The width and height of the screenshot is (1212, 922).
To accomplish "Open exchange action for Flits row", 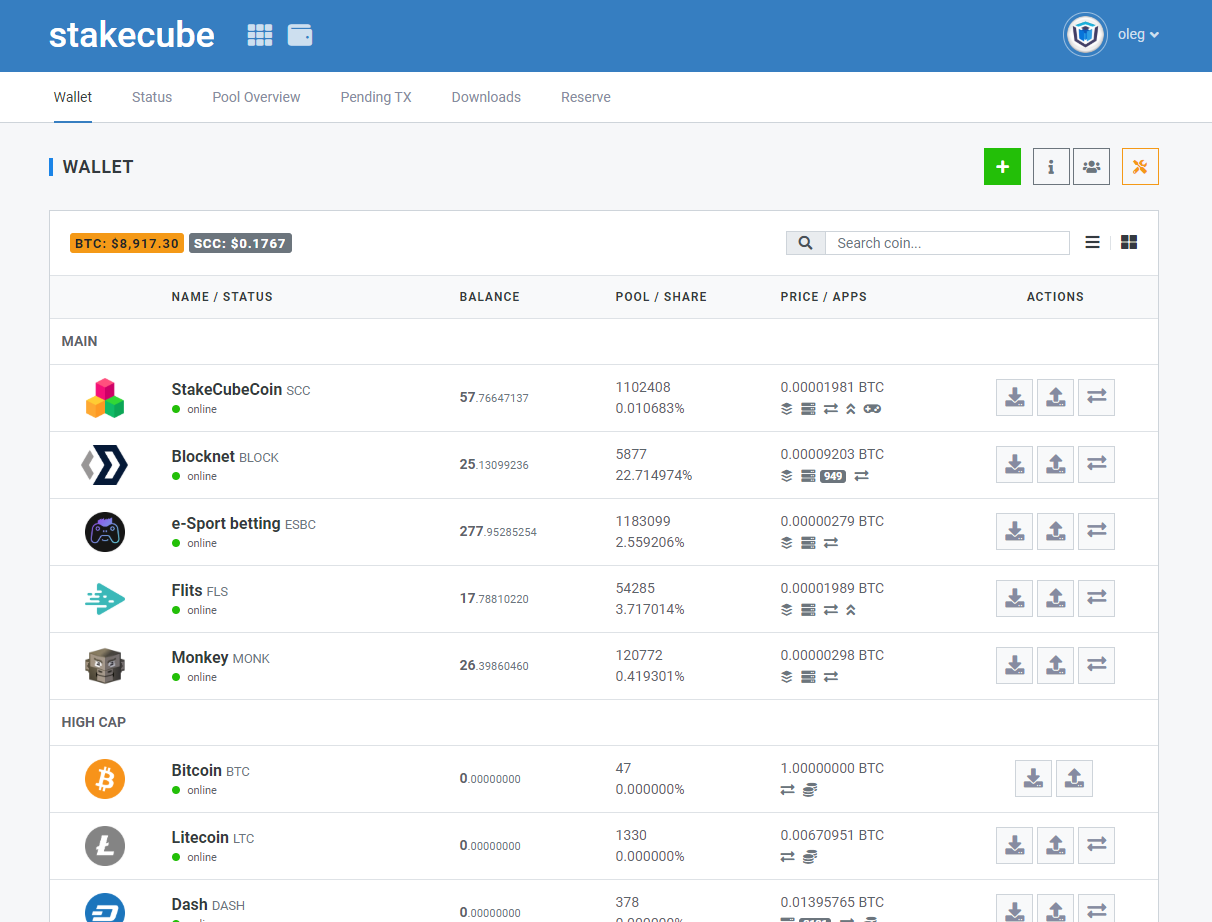I will click(x=1096, y=598).
